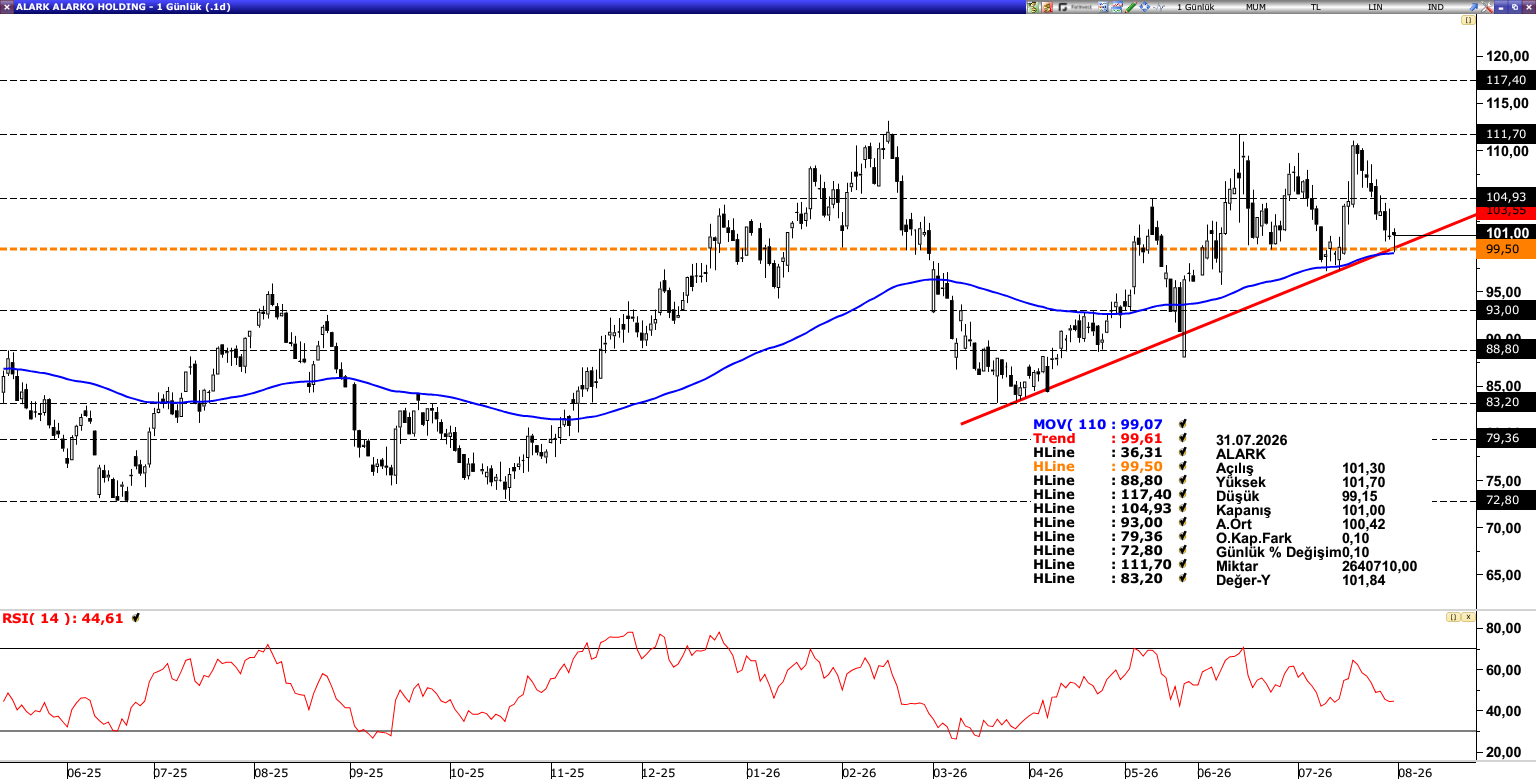Viewport: 1536px width, 779px height.
Task: Click the 72,80 price axis label
Action: (1505, 500)
